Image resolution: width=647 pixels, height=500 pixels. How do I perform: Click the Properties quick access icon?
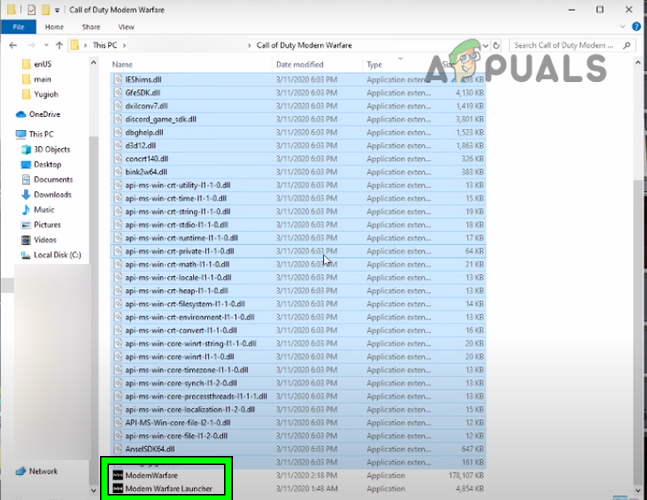tap(32, 9)
